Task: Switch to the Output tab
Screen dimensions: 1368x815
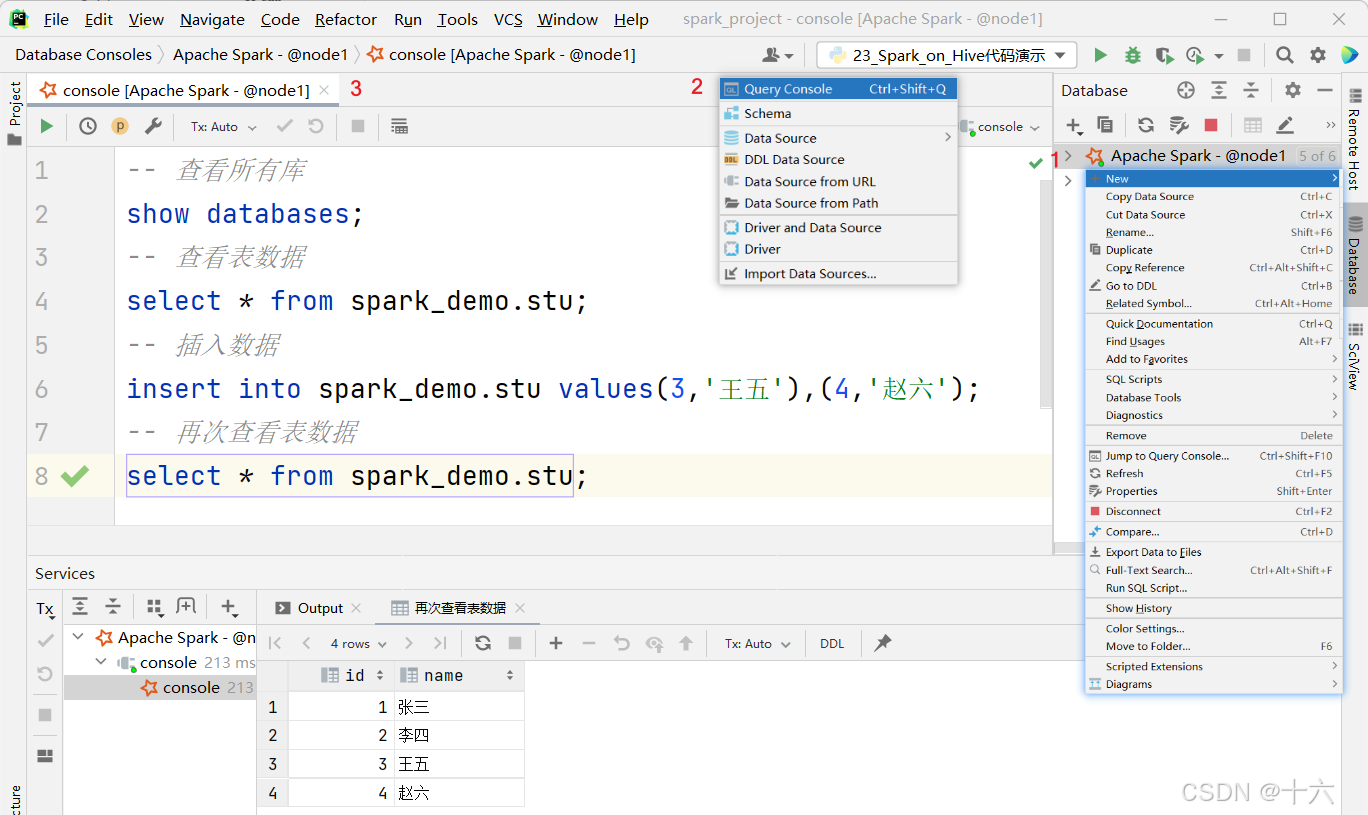Action: [309, 608]
